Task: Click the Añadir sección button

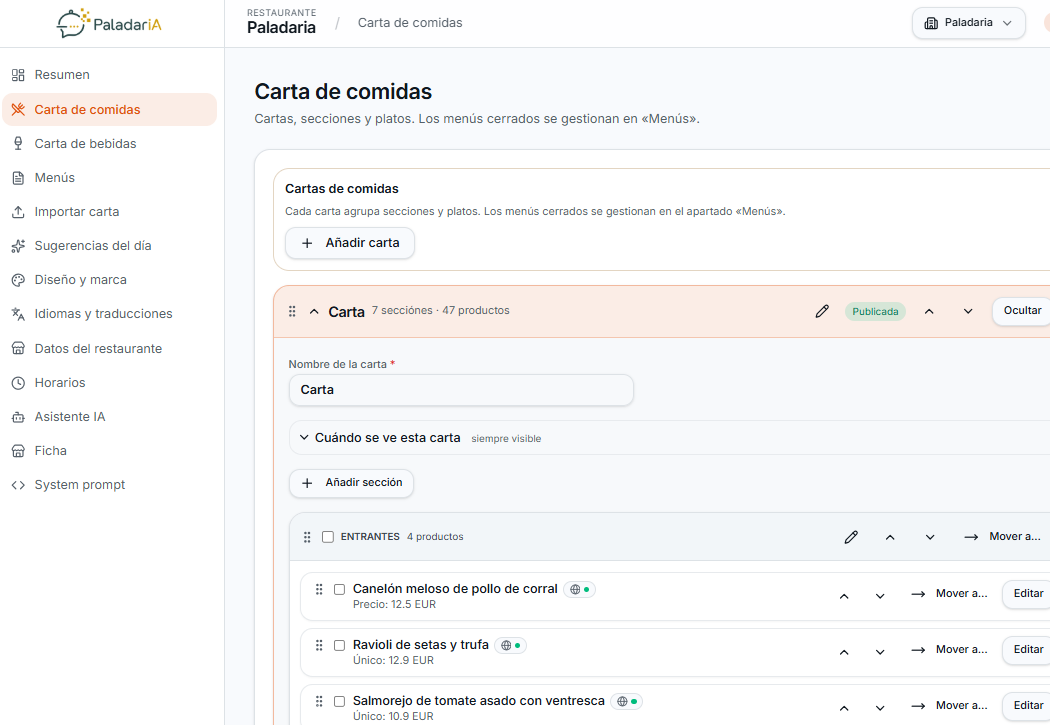Action: point(351,483)
